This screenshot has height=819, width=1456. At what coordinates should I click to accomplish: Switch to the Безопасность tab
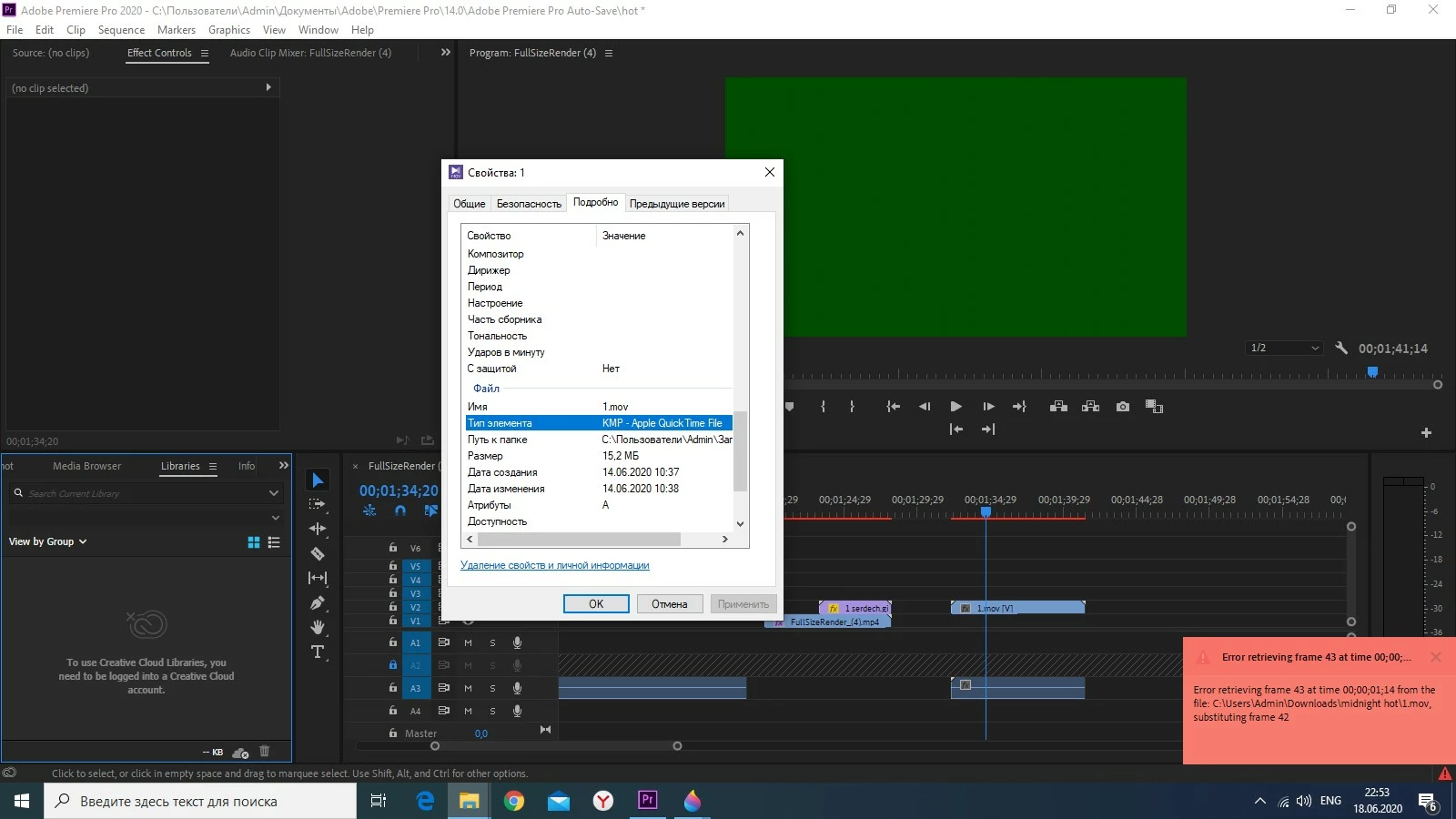(x=529, y=204)
